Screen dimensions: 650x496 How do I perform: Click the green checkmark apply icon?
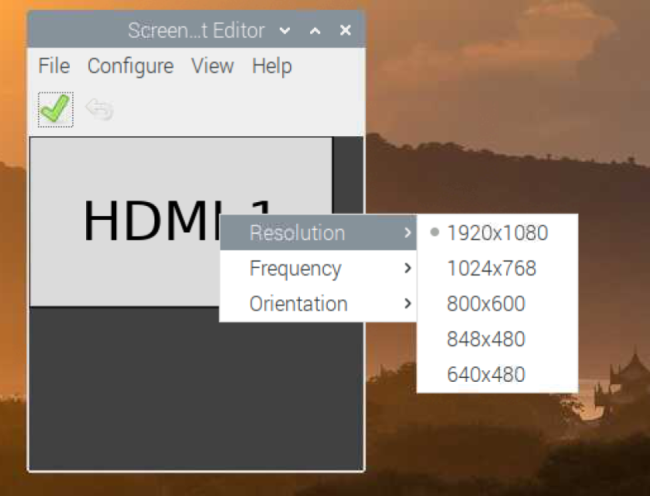tap(55, 109)
